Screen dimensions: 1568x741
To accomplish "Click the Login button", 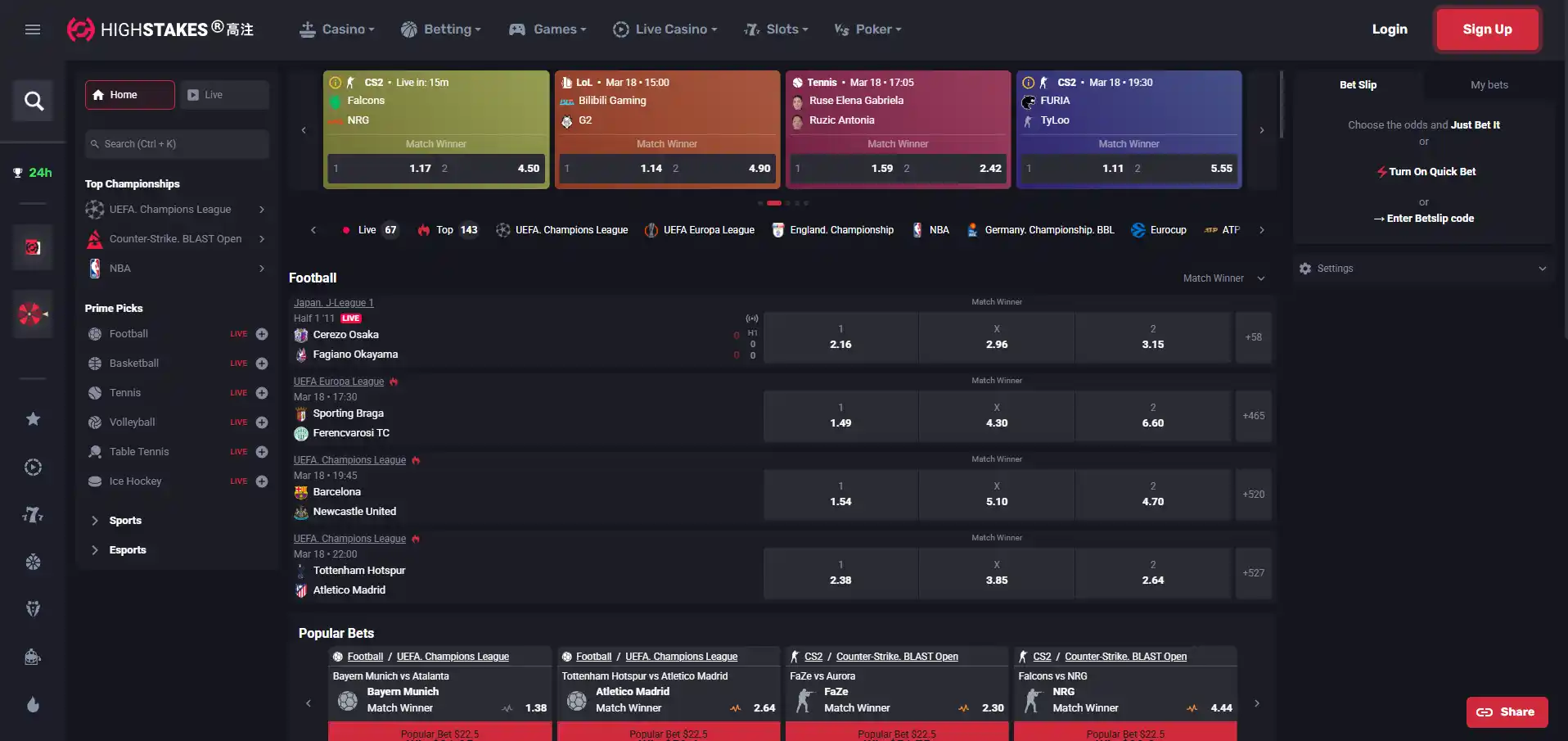I will point(1390,29).
